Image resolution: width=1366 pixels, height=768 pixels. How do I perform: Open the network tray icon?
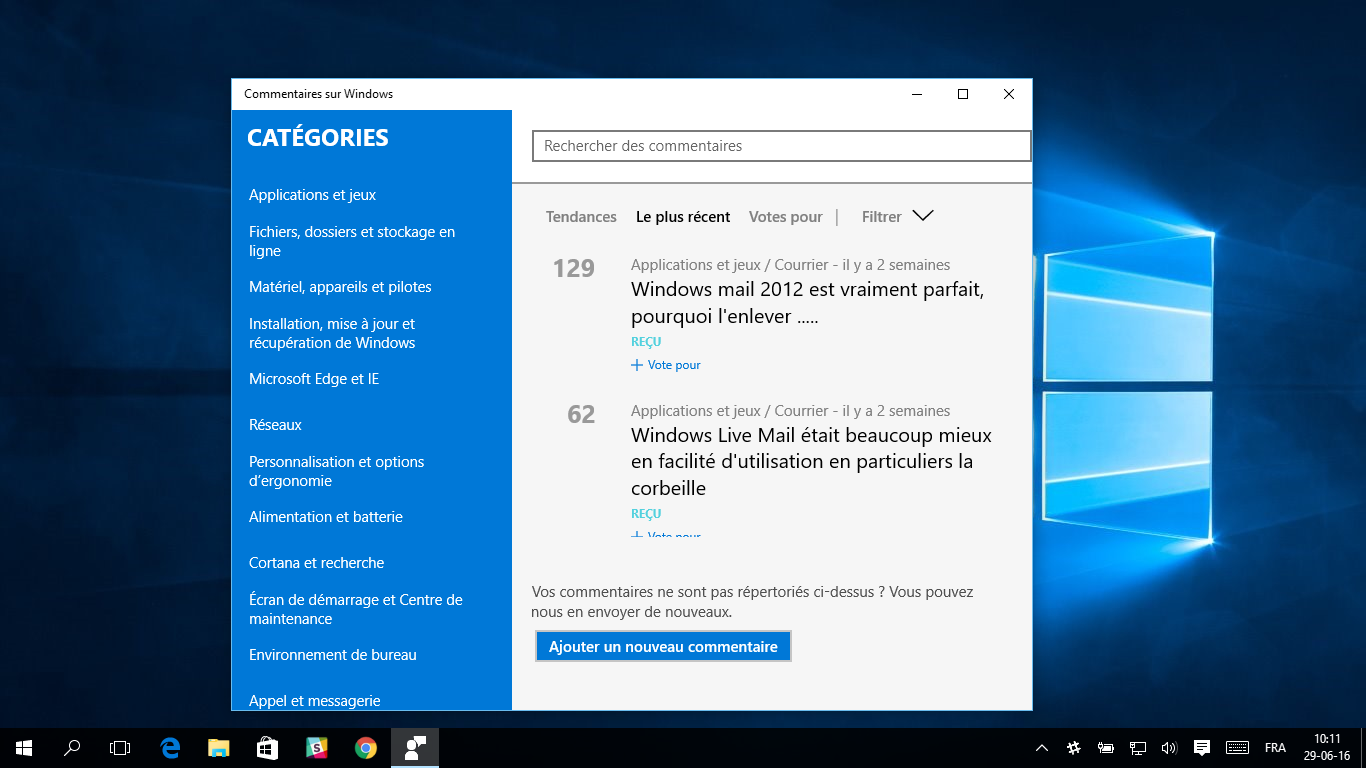pos(1138,748)
